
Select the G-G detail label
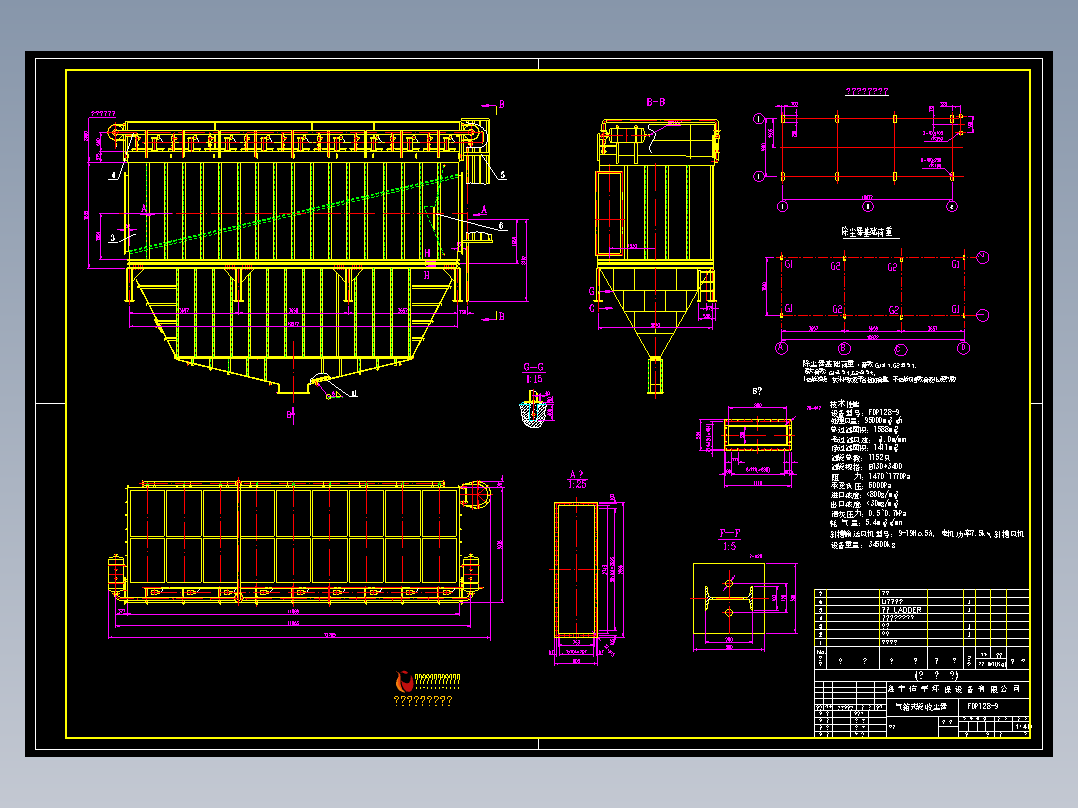click(534, 367)
